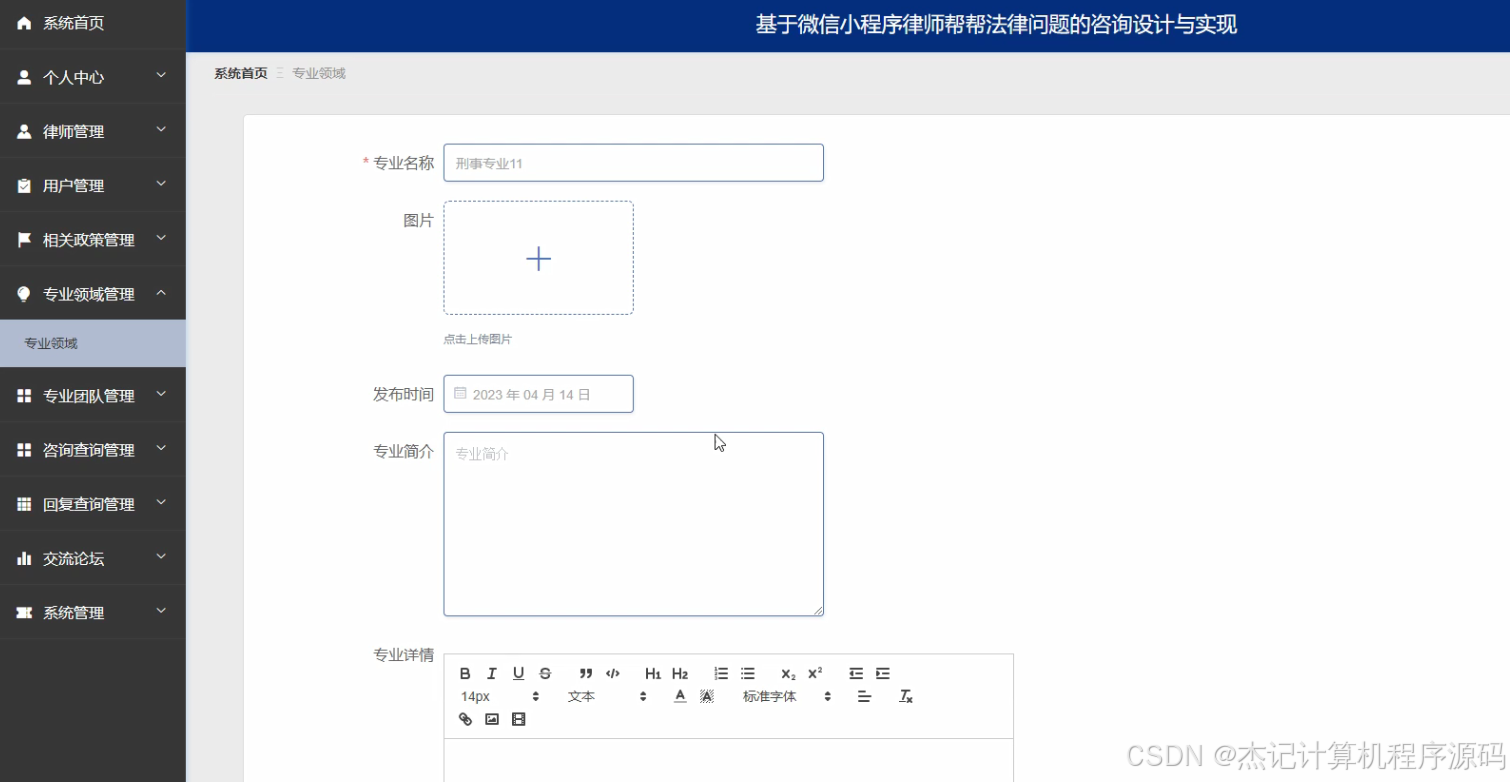Apply Heading 2 style
Image resolution: width=1510 pixels, height=782 pixels.
680,673
